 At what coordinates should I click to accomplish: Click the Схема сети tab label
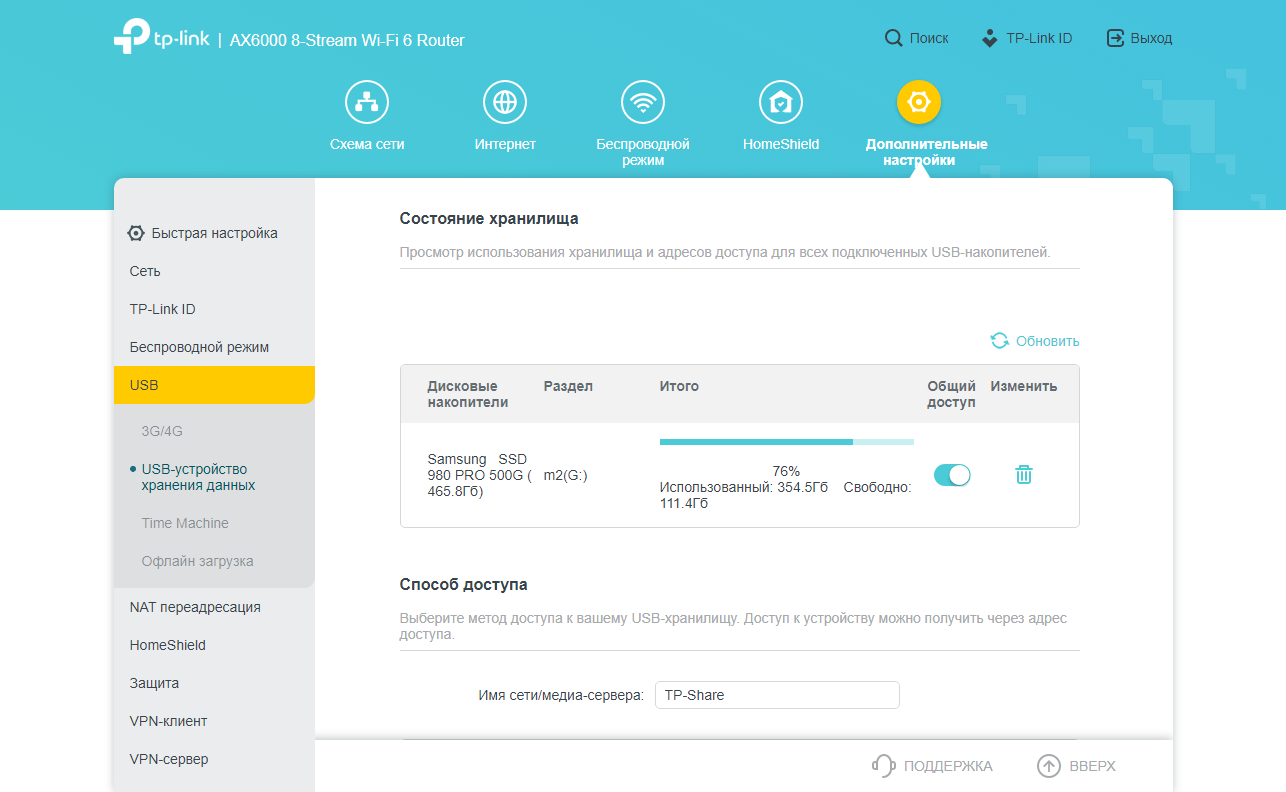coord(367,144)
